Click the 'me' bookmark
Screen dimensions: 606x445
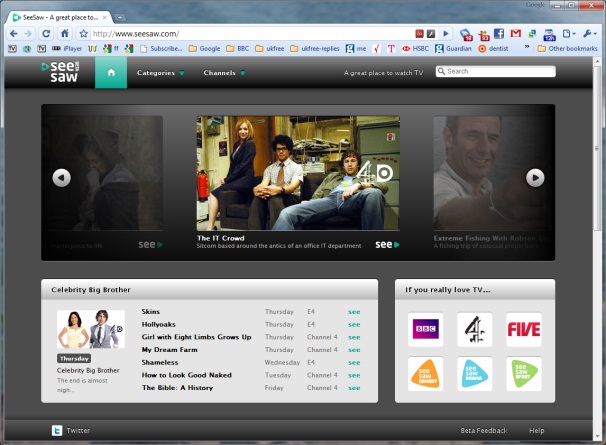point(356,48)
